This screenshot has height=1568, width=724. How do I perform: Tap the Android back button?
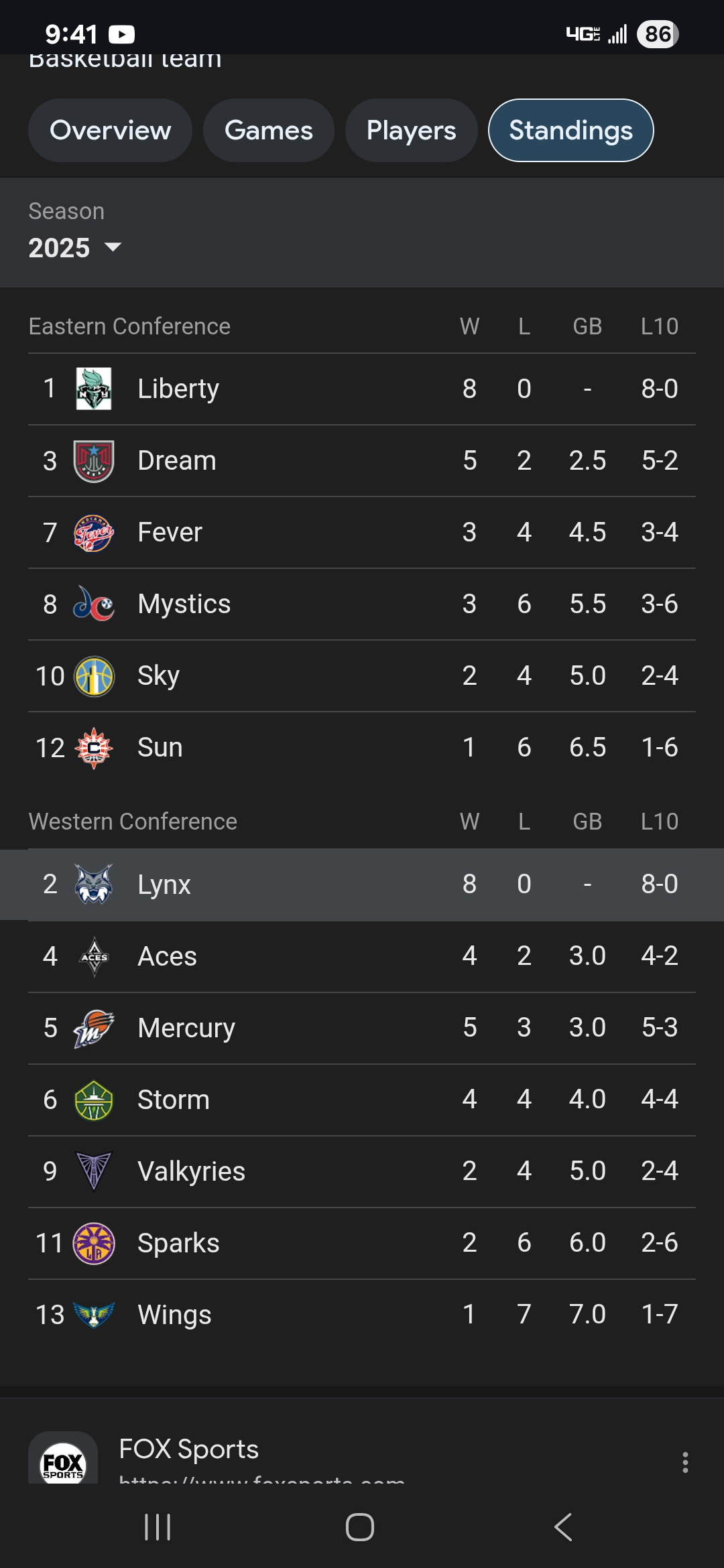tap(563, 1527)
